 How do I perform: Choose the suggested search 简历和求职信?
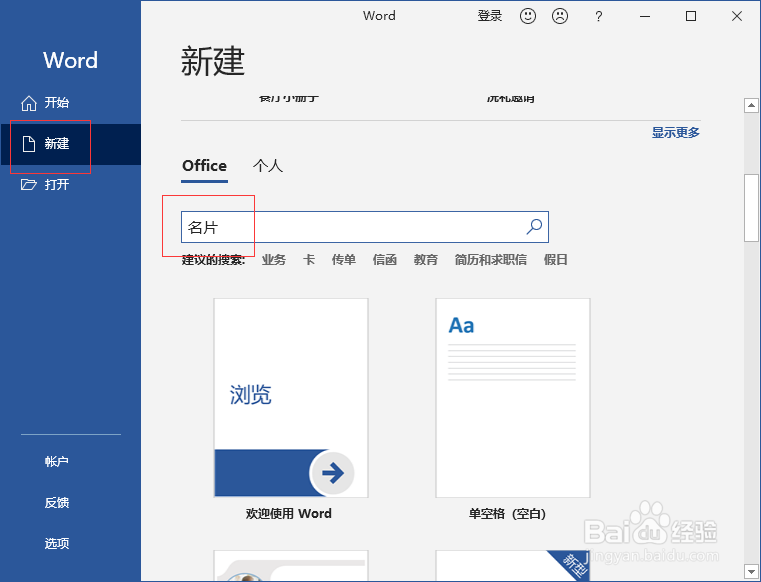(490, 260)
